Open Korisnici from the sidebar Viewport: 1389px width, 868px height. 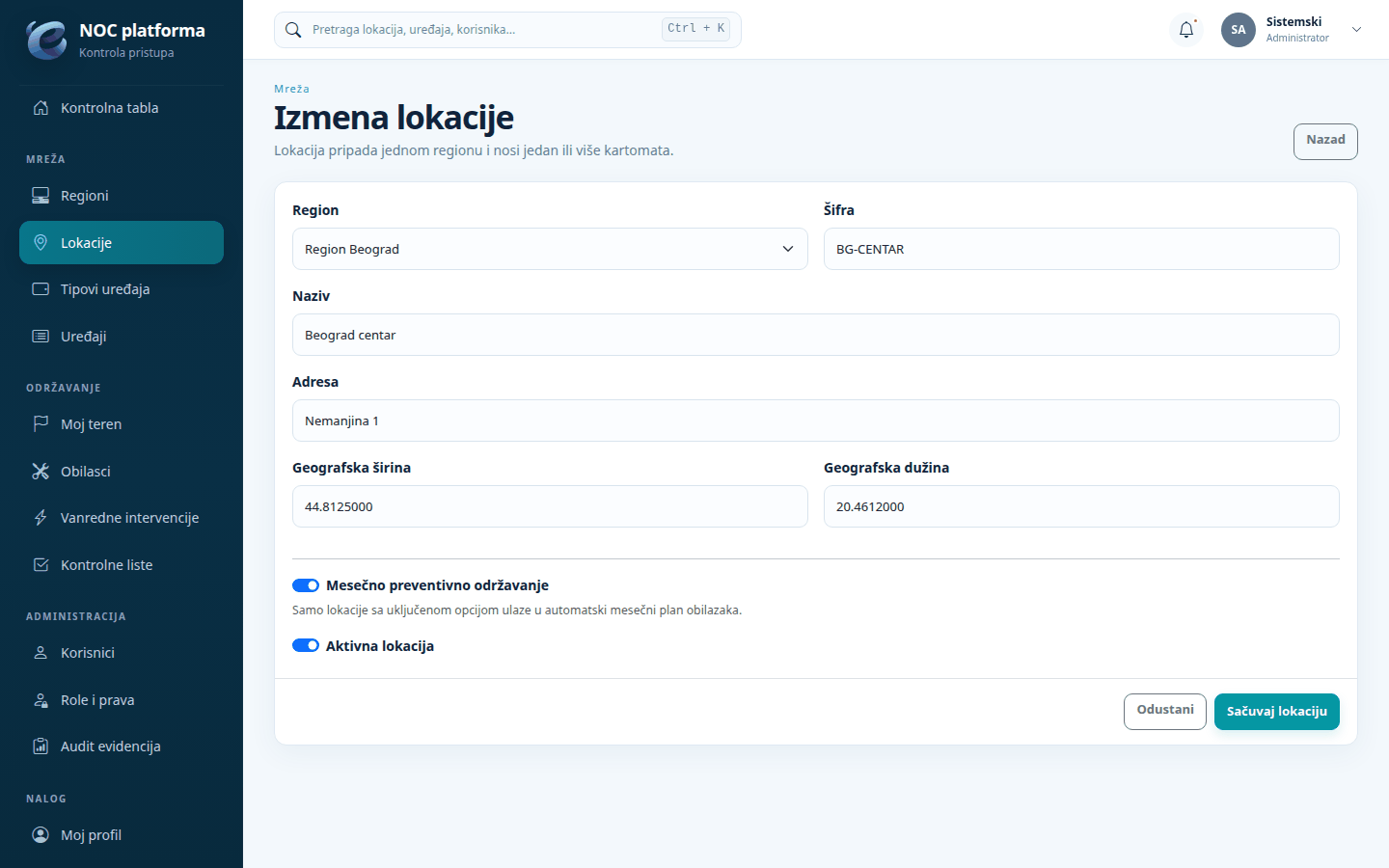(x=122, y=653)
